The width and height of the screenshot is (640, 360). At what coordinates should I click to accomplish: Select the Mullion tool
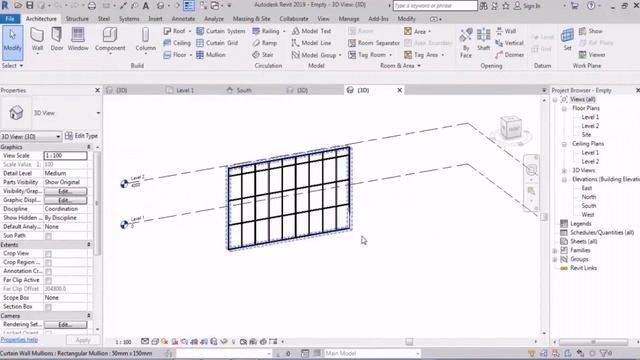(211, 55)
